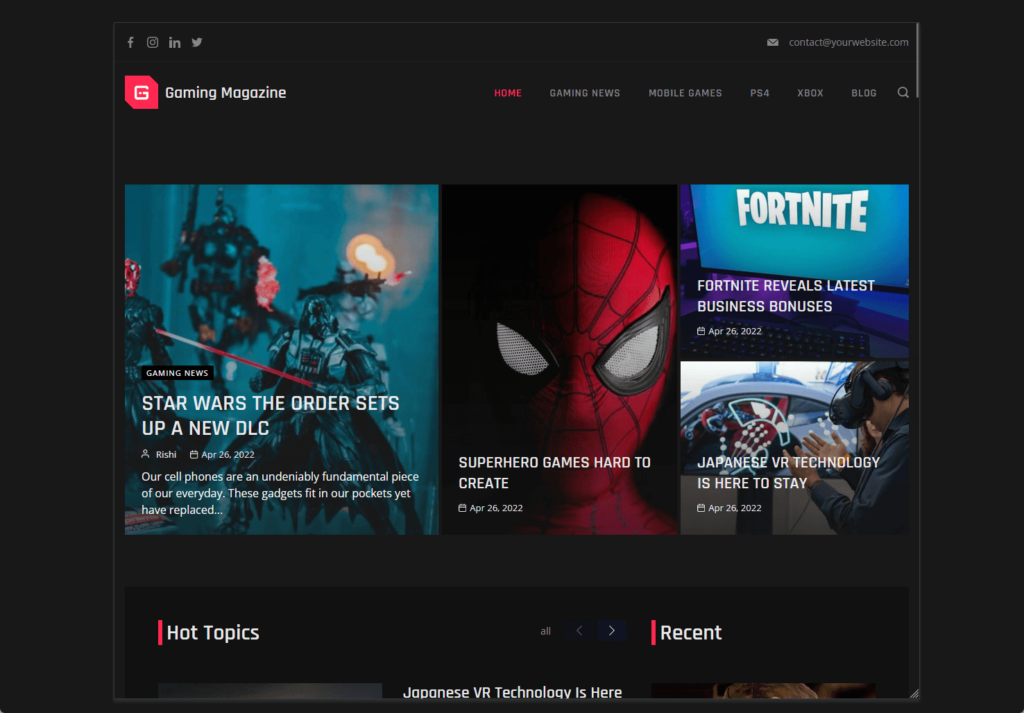
Task: Select the 'all' filter in Hot Topics
Action: (x=545, y=631)
